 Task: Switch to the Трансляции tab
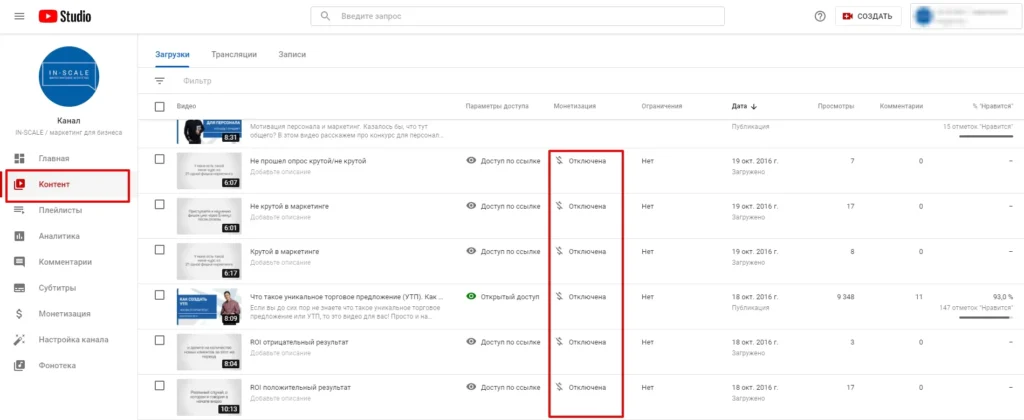pos(234,55)
